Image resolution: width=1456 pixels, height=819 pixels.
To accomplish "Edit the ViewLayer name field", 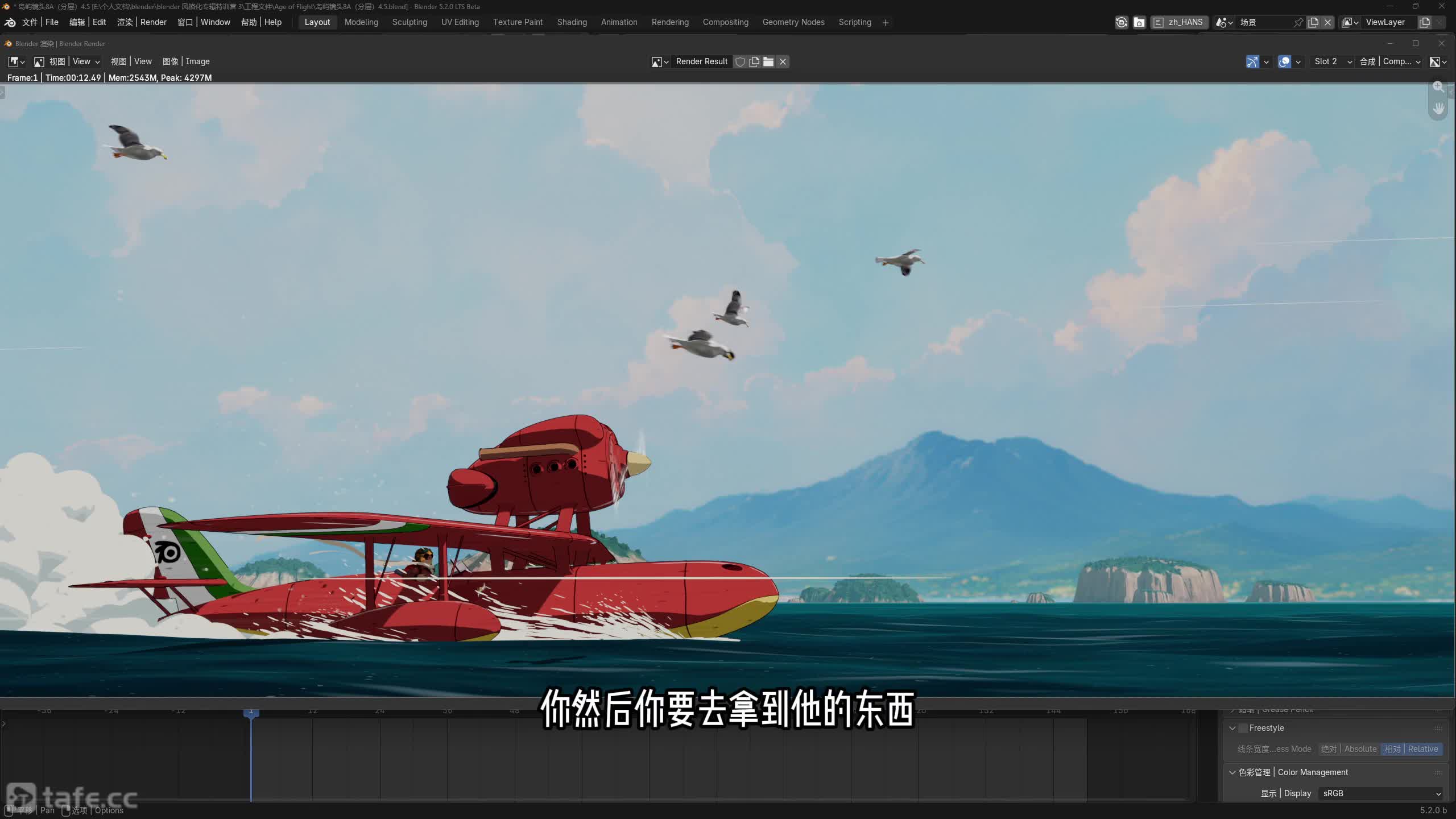I will (x=1390, y=22).
